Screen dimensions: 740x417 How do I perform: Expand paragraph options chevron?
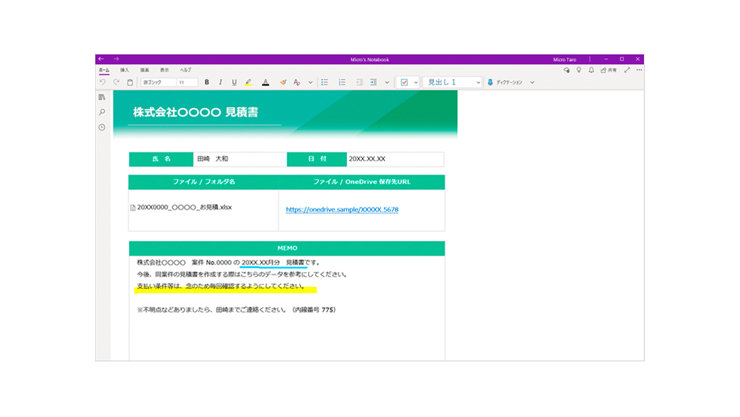(387, 83)
